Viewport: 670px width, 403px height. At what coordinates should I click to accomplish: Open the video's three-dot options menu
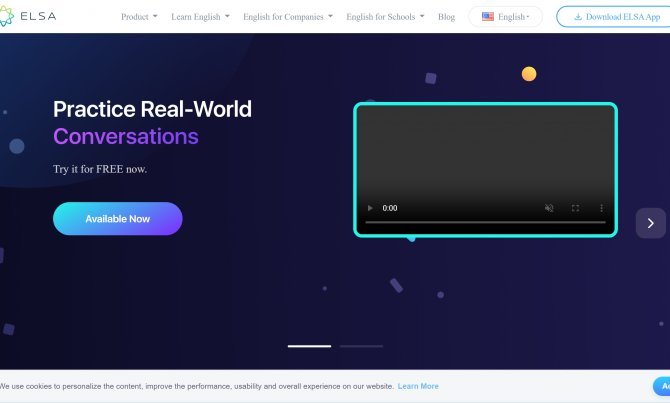point(601,208)
